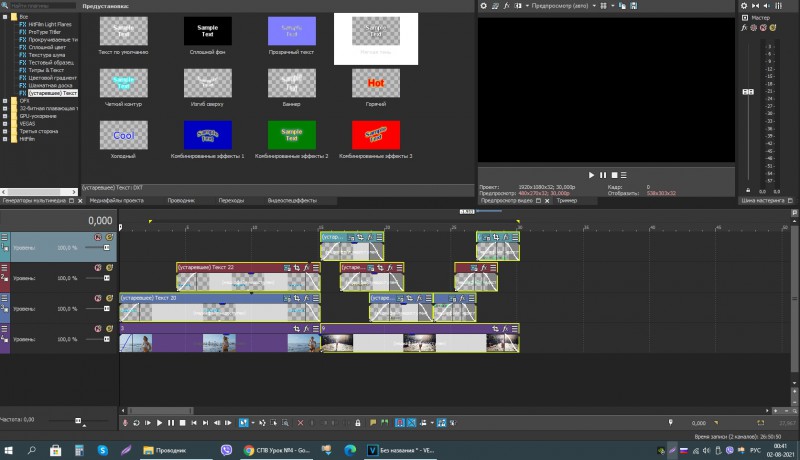Toggle snapping magnet in toolbar
Screen dimensions: 800x460
coord(400,423)
